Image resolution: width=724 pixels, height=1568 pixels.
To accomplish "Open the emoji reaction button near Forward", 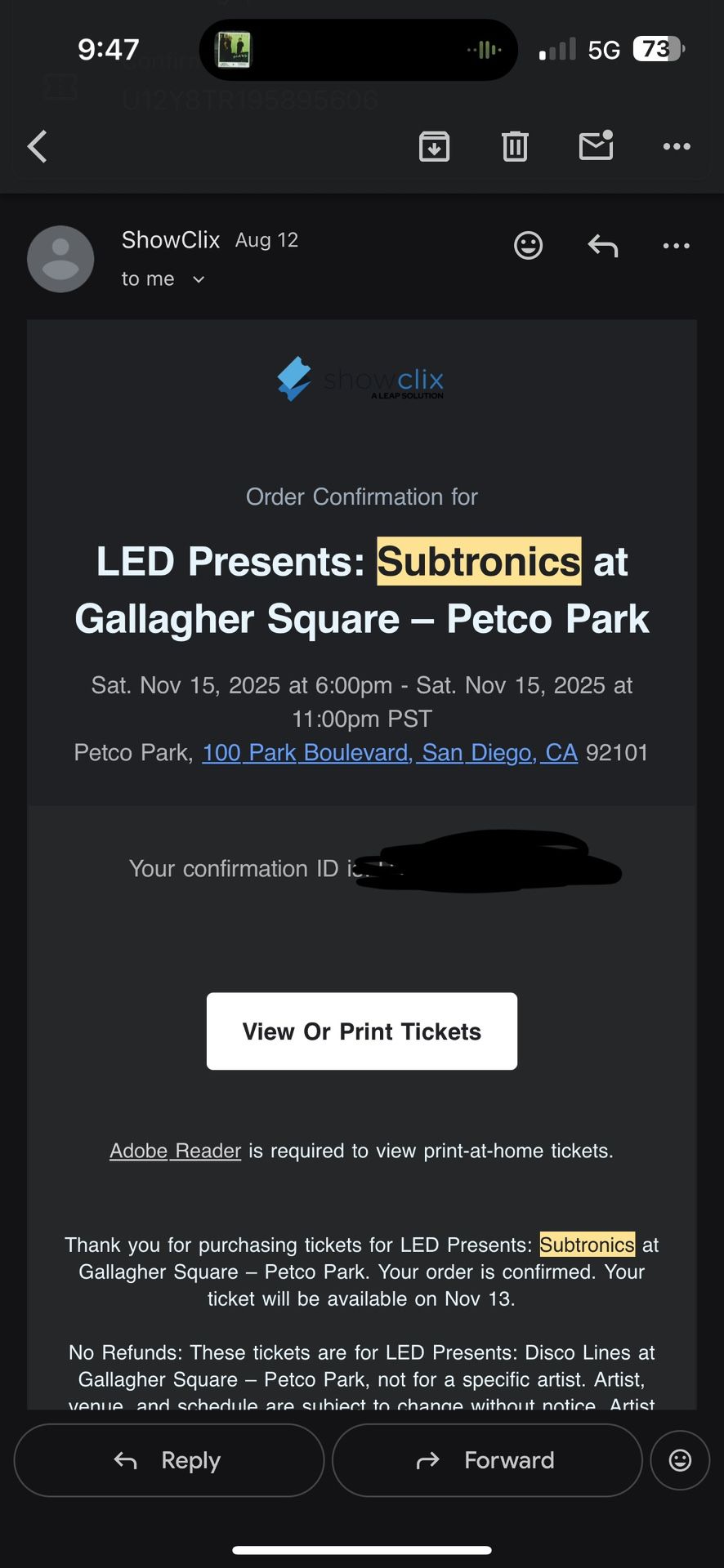I will click(679, 1460).
